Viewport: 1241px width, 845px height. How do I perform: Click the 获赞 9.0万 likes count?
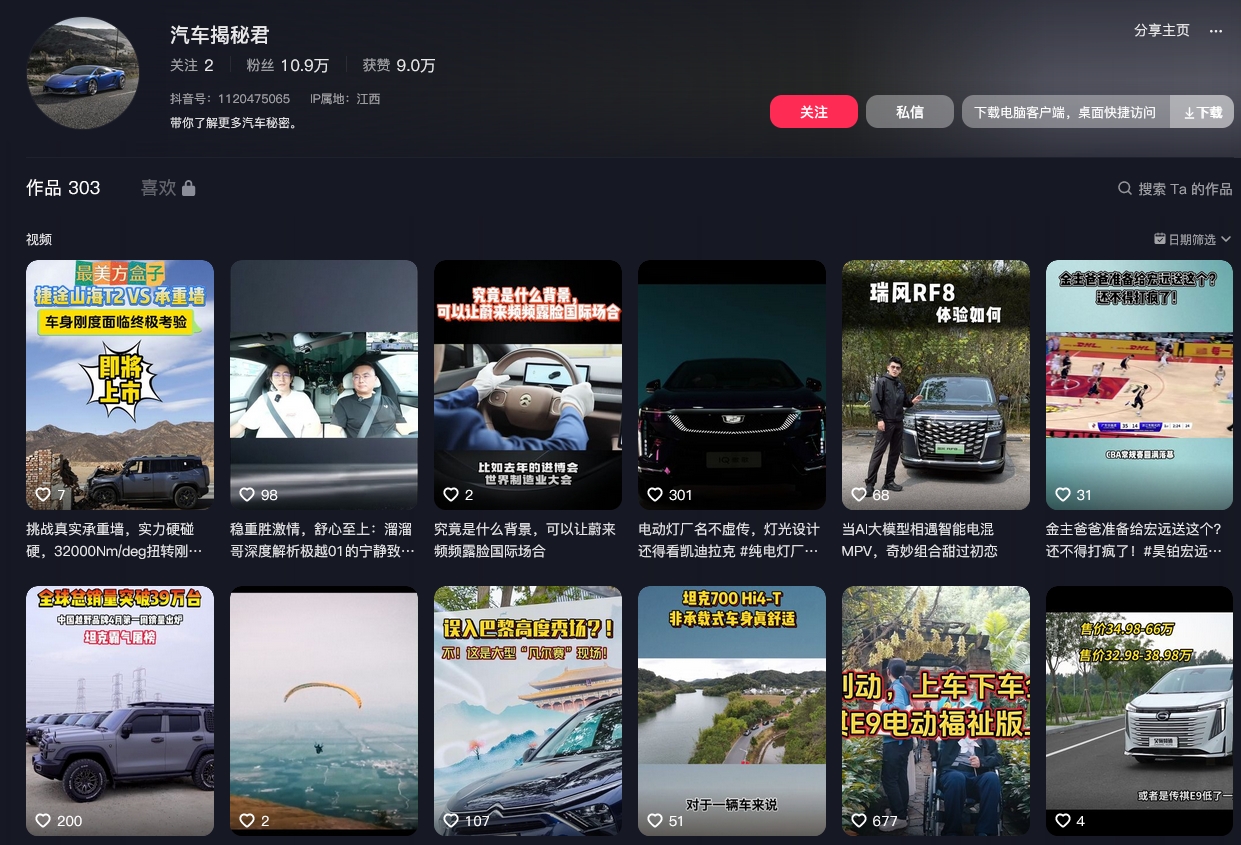pyautogui.click(x=399, y=65)
